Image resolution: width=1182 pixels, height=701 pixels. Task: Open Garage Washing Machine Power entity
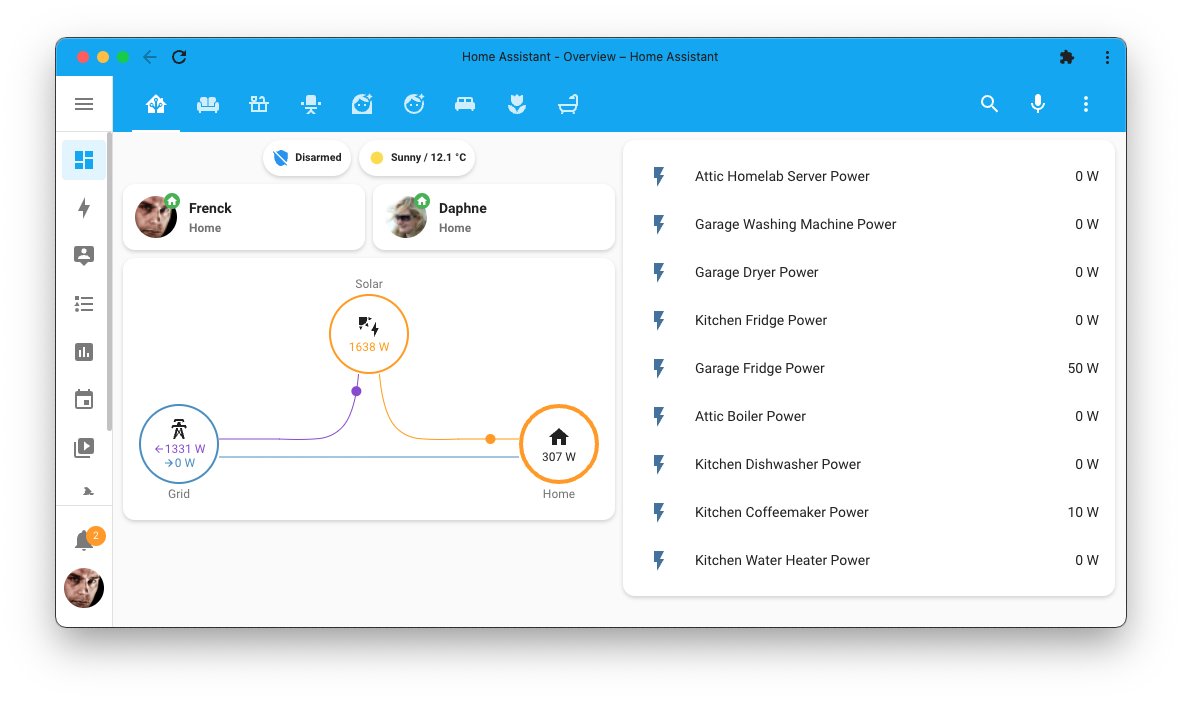tap(868, 225)
